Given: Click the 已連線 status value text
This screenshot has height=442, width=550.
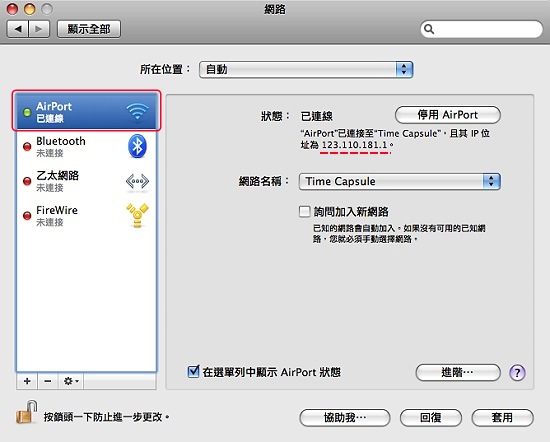Looking at the screenshot, I should pyautogui.click(x=316, y=116).
